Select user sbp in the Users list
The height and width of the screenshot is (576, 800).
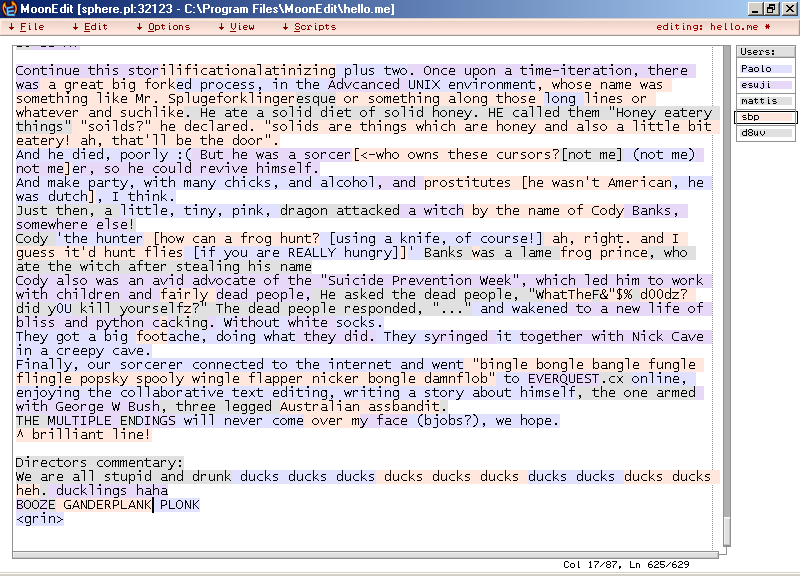(x=766, y=117)
